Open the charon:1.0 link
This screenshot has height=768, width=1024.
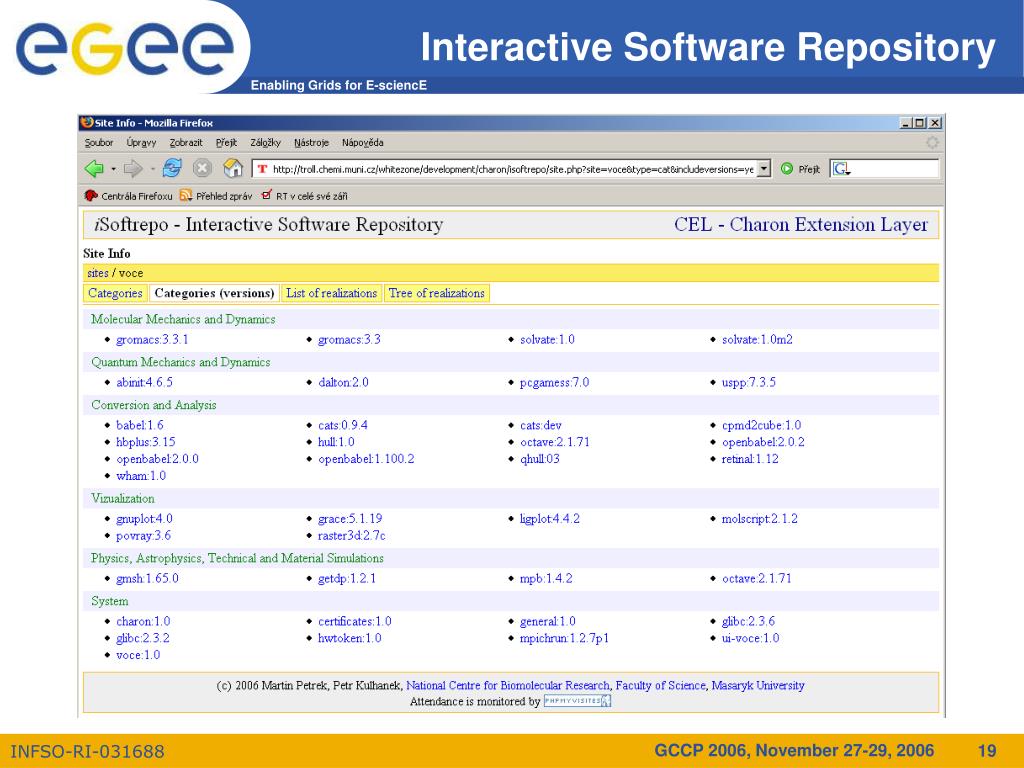pyautogui.click(x=143, y=622)
